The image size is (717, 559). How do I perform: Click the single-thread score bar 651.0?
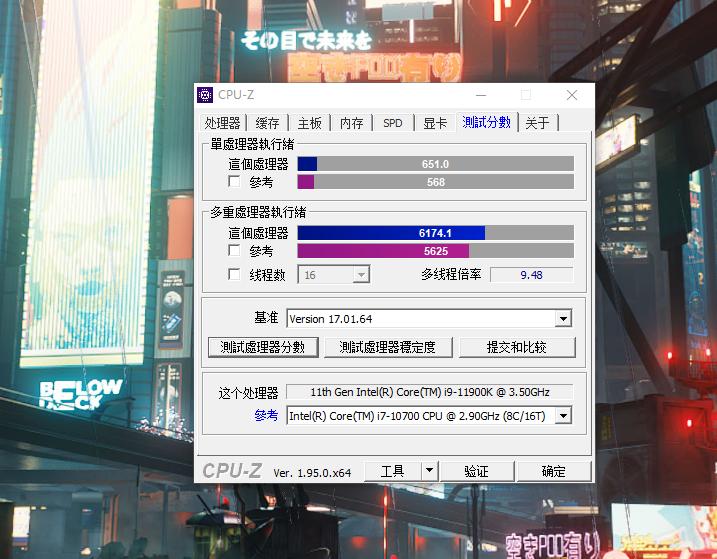click(x=436, y=164)
